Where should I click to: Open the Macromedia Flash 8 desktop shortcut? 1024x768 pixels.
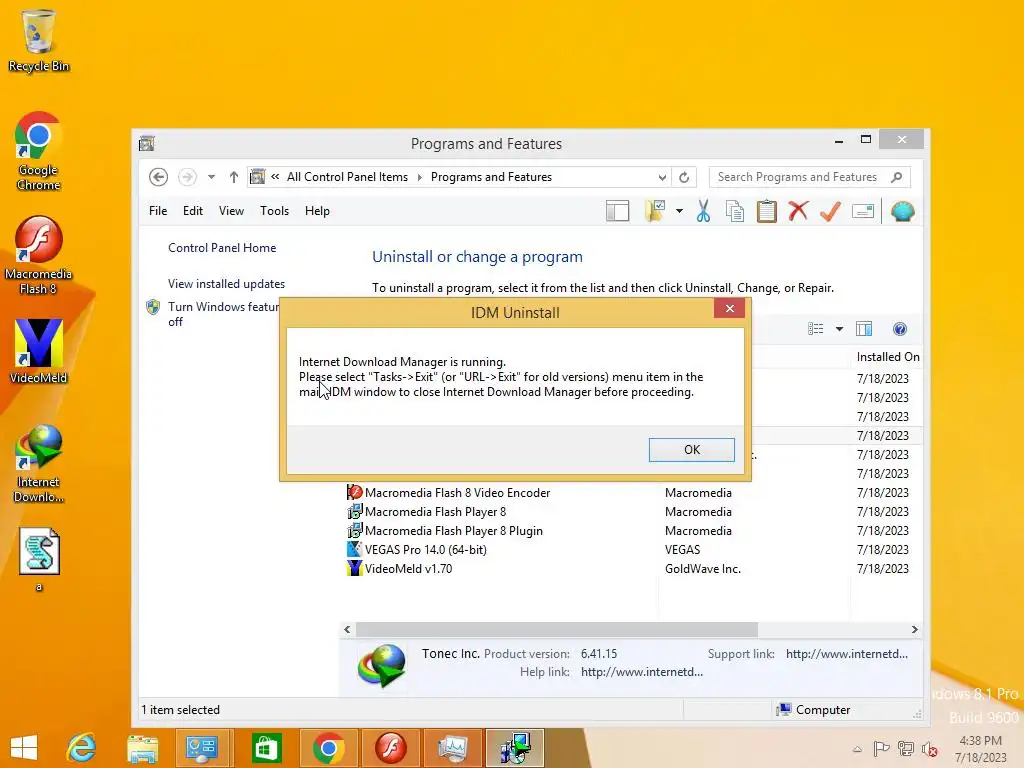click(x=39, y=255)
